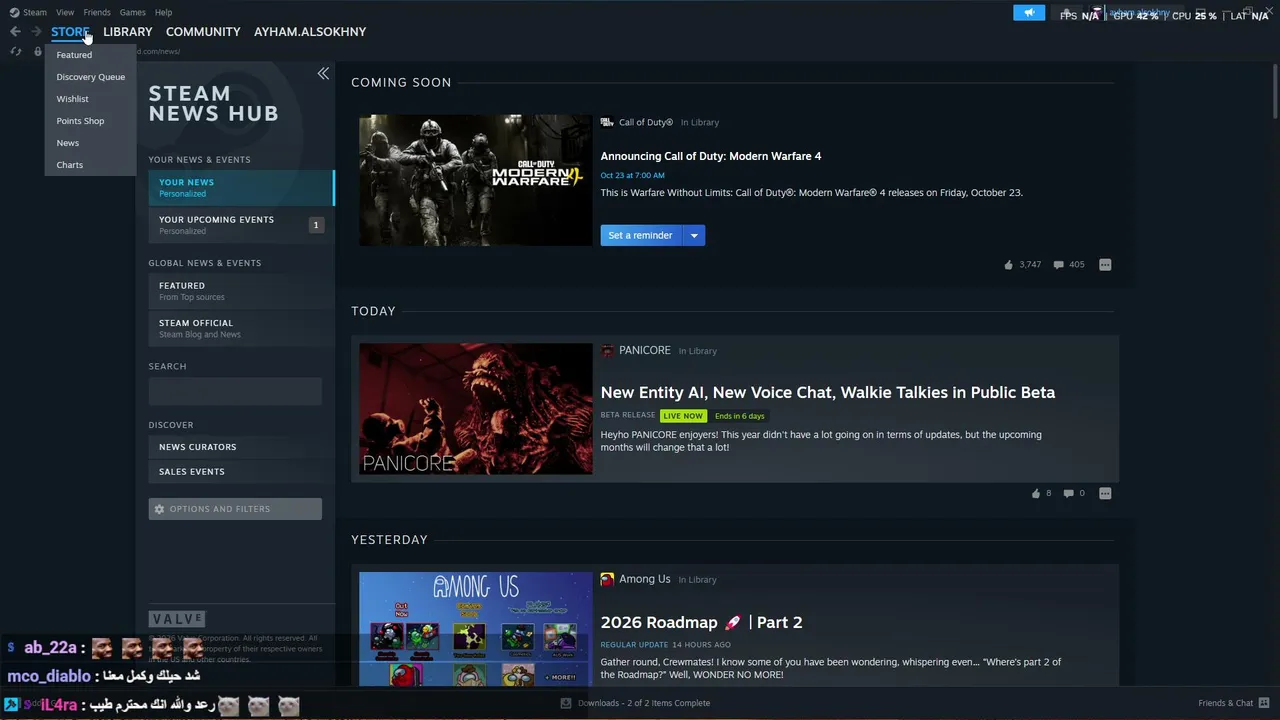Screen dimensions: 1280x720
Task: Click the gear icon in Options and Filters
Action: [158, 509]
